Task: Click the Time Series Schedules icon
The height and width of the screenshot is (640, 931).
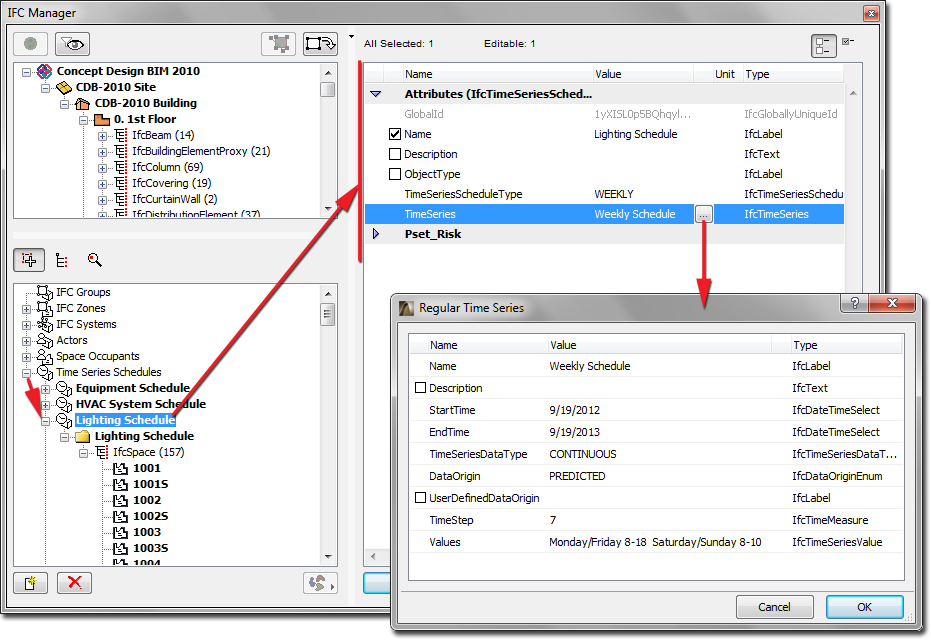Action: click(45, 372)
